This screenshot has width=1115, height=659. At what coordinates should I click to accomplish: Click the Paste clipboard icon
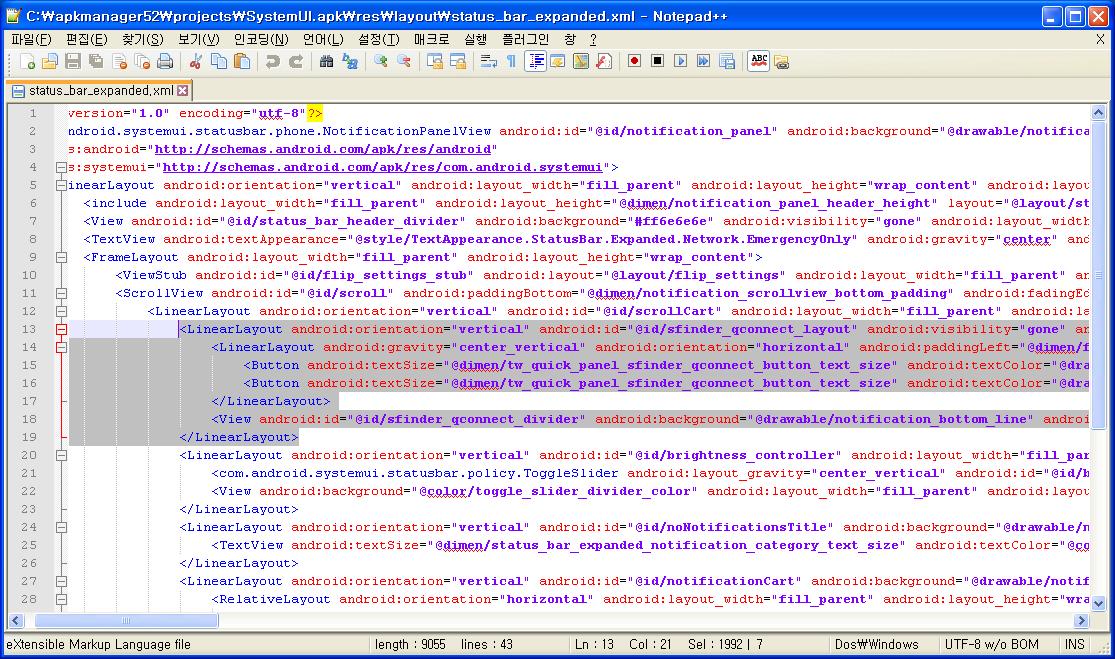(242, 61)
